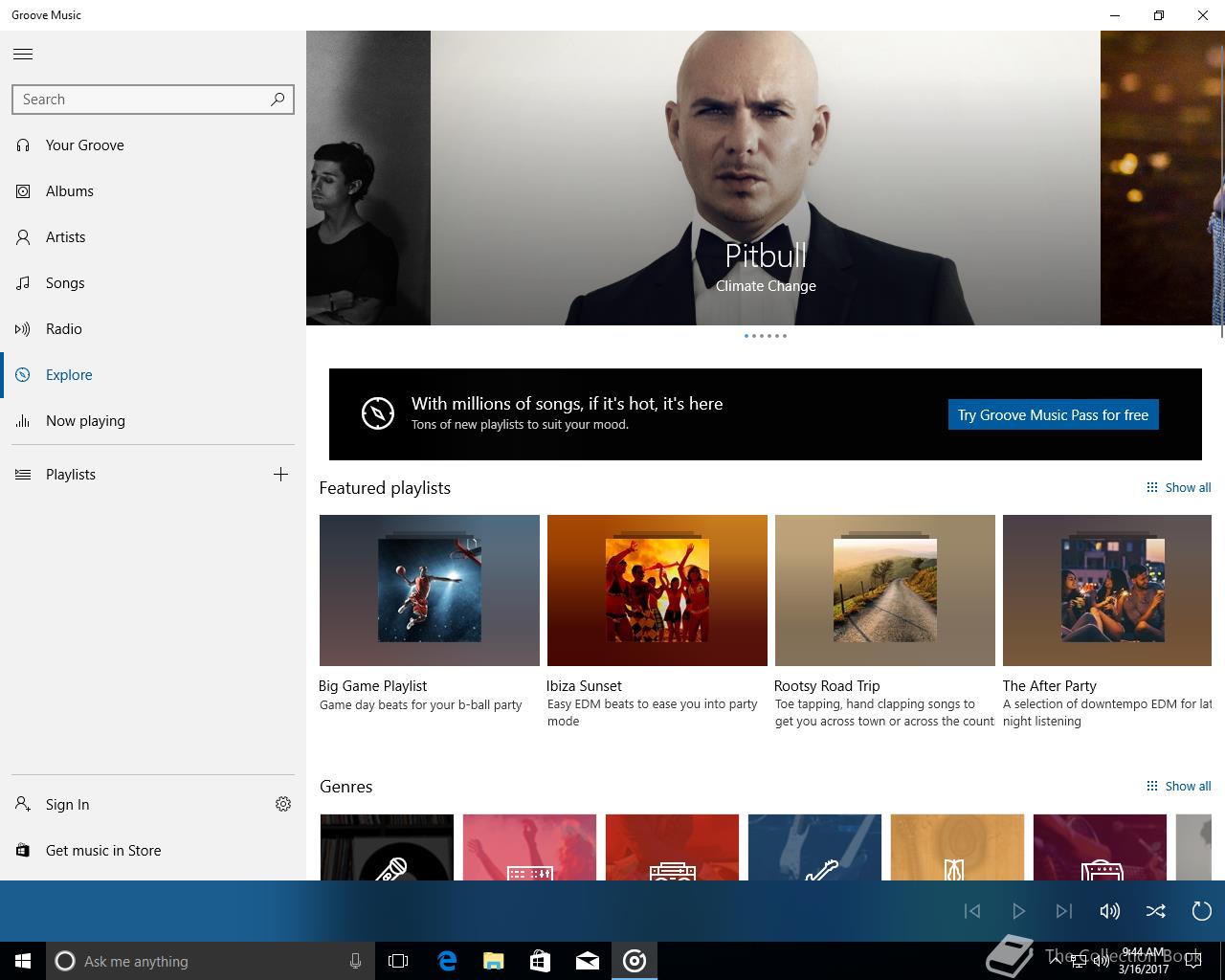Open Rootsy Road Trip playlist thumbnail
Viewport: 1225px width, 980px height.
[885, 590]
